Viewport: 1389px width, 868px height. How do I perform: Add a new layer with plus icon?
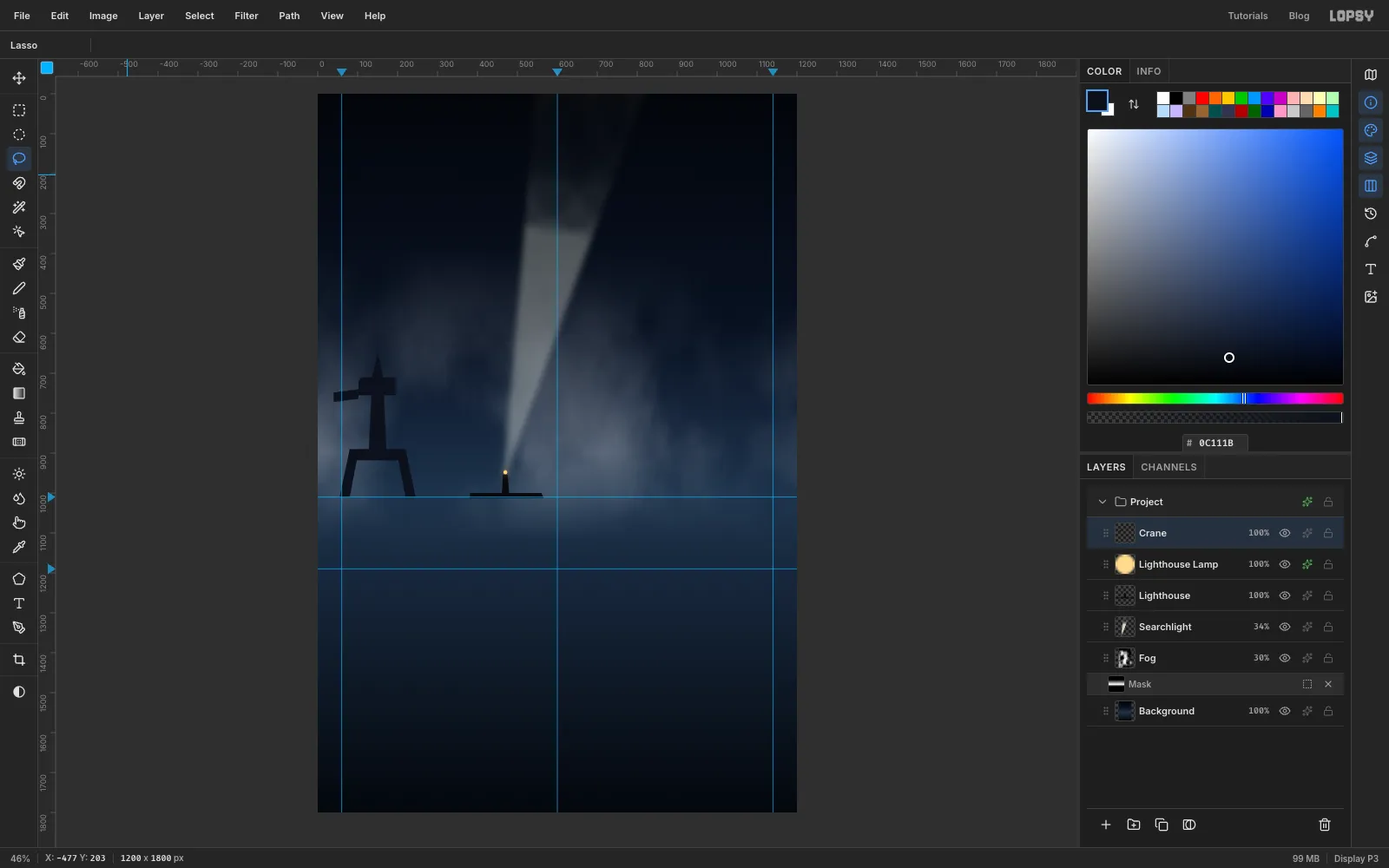[1106, 825]
